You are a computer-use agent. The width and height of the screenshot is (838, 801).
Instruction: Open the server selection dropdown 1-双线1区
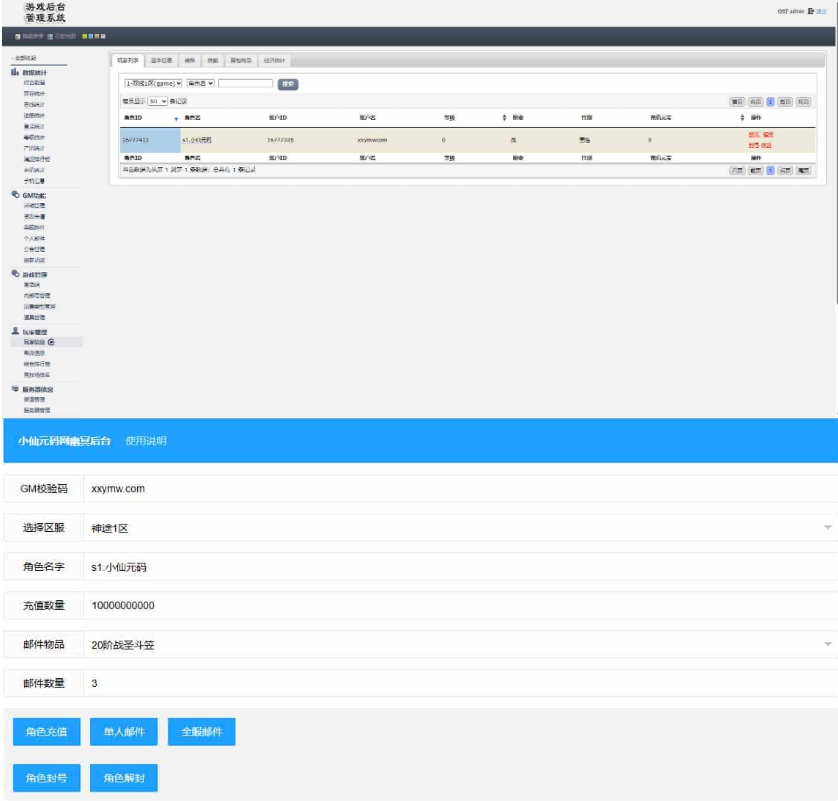pos(153,84)
